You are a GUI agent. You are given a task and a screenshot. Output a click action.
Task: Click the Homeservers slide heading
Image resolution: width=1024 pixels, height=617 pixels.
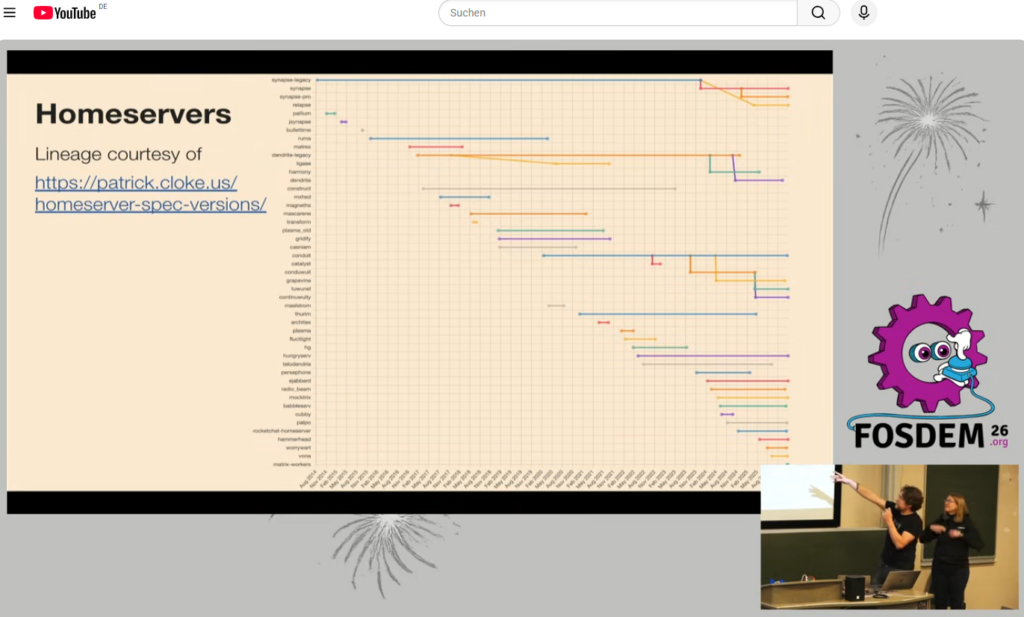tap(133, 114)
